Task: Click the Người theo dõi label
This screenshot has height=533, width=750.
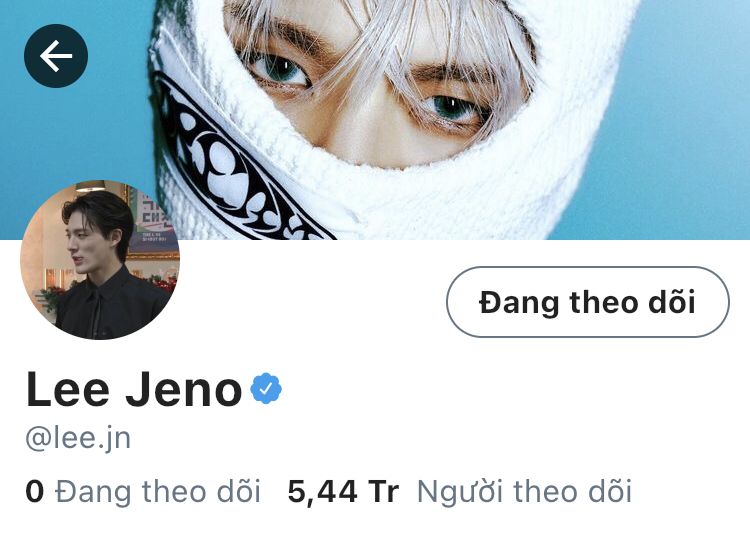Action: pyautogui.click(x=525, y=491)
